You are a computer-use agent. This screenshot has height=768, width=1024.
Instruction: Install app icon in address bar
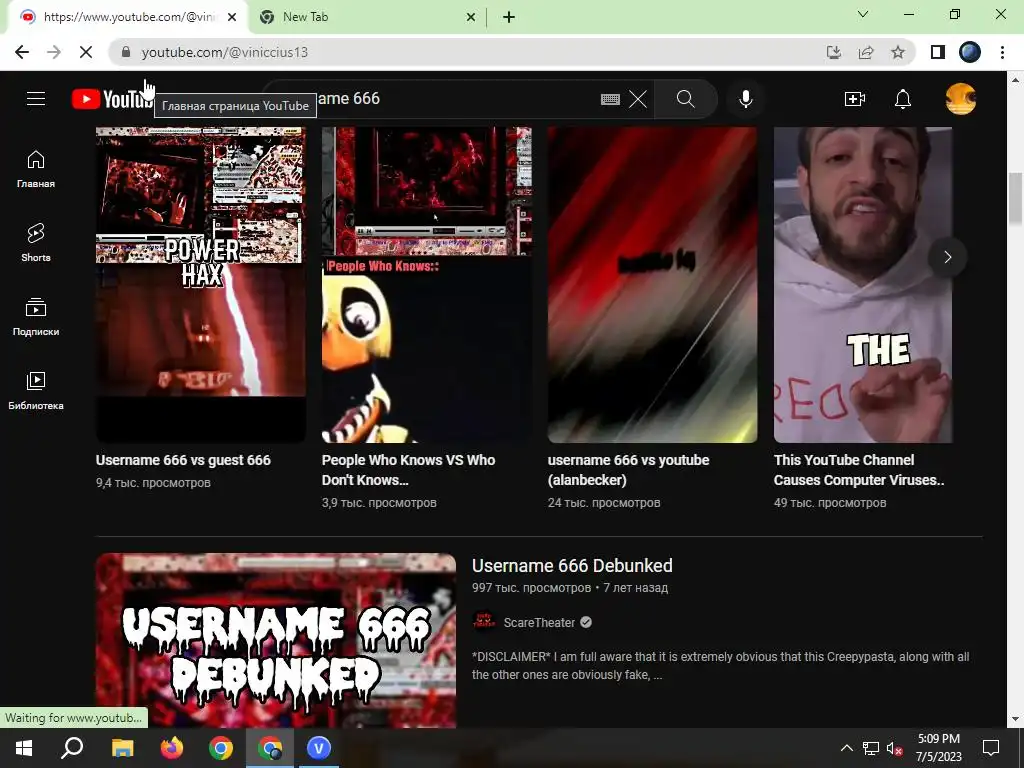click(834, 52)
